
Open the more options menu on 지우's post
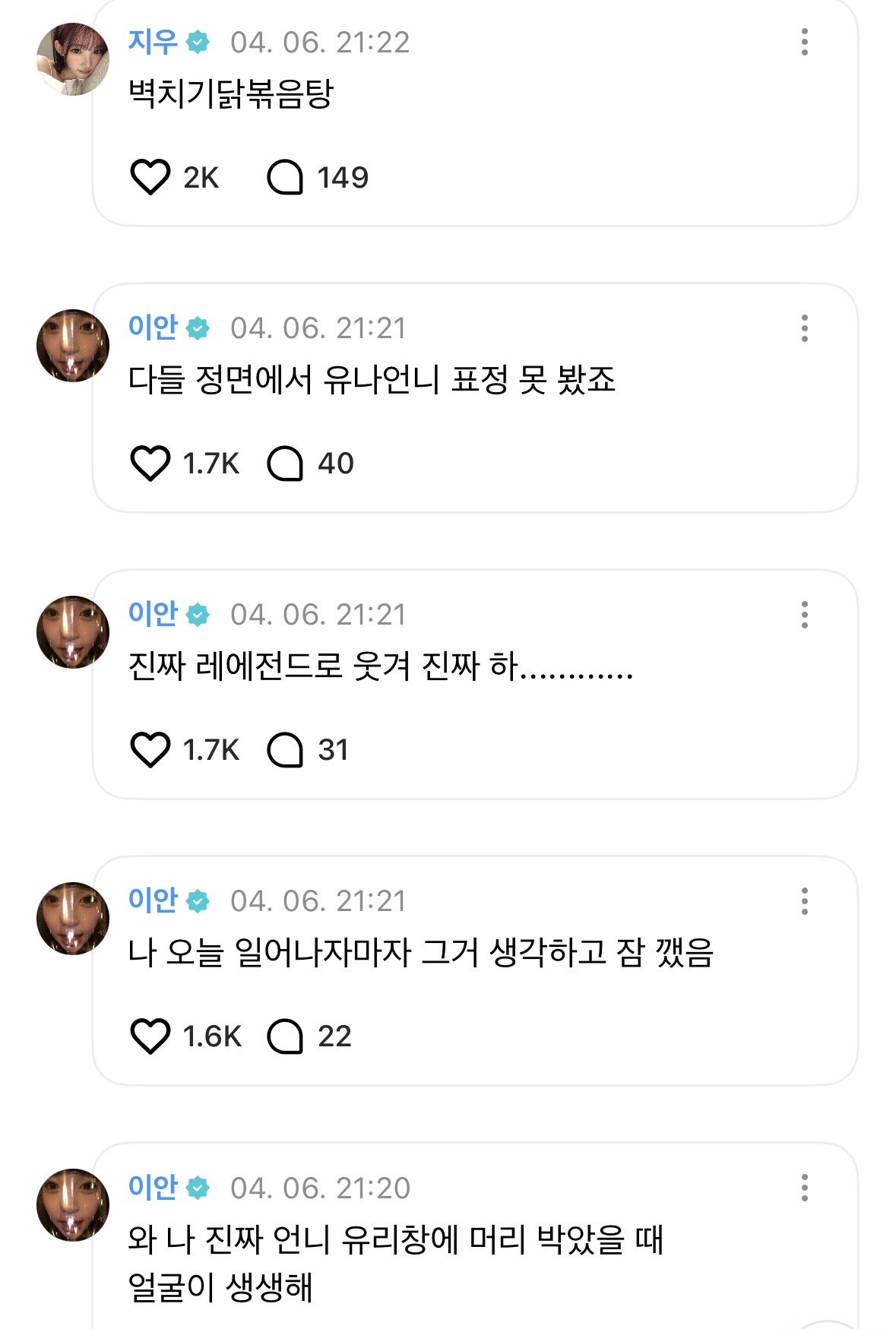pos(804,42)
